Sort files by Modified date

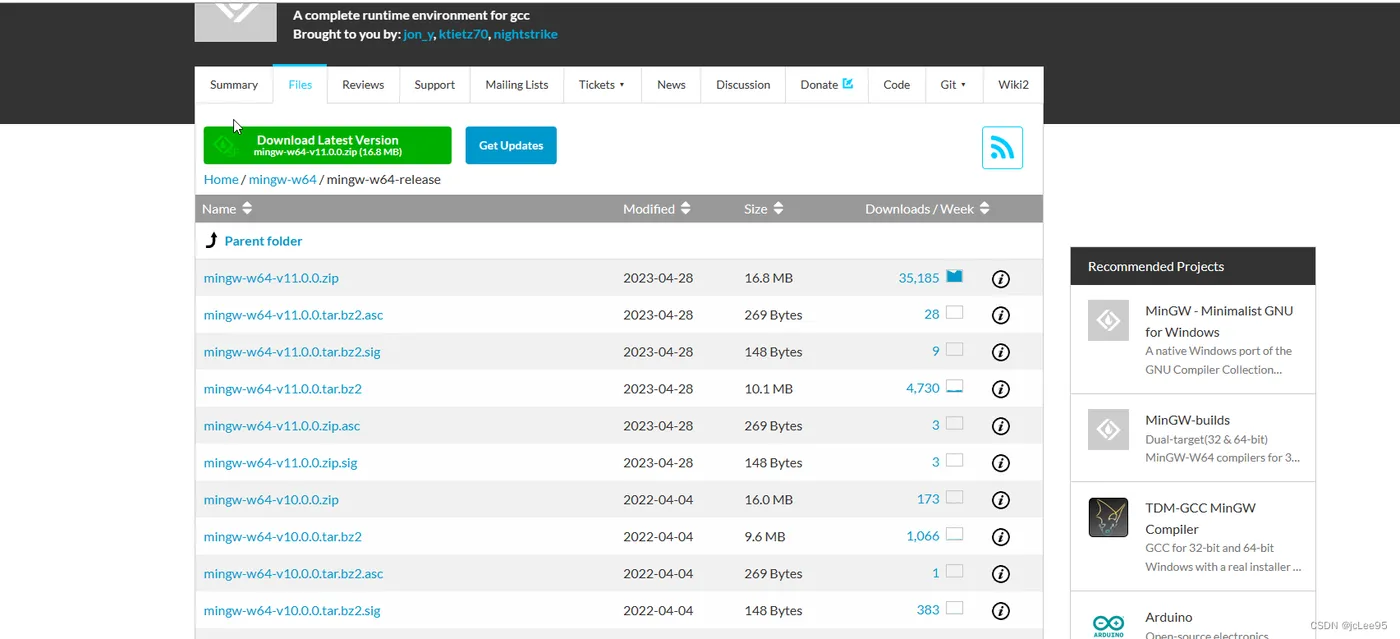click(x=657, y=209)
